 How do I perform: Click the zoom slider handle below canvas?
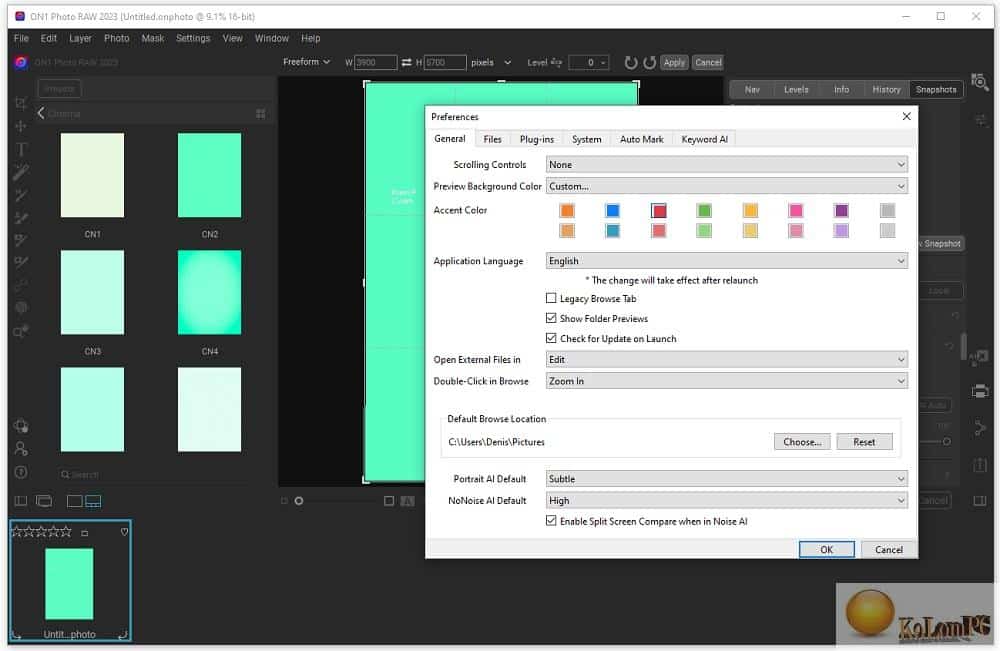pyautogui.click(x=298, y=501)
